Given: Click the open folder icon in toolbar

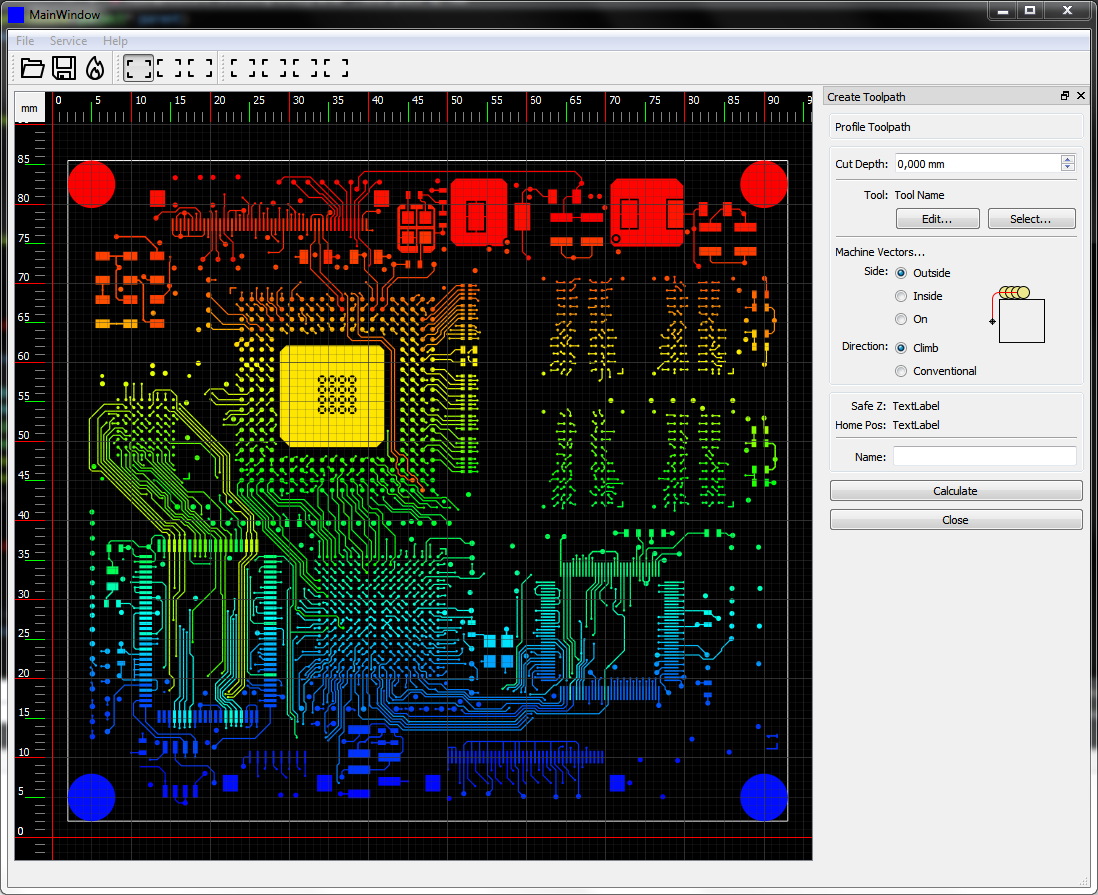Looking at the screenshot, I should coord(32,68).
